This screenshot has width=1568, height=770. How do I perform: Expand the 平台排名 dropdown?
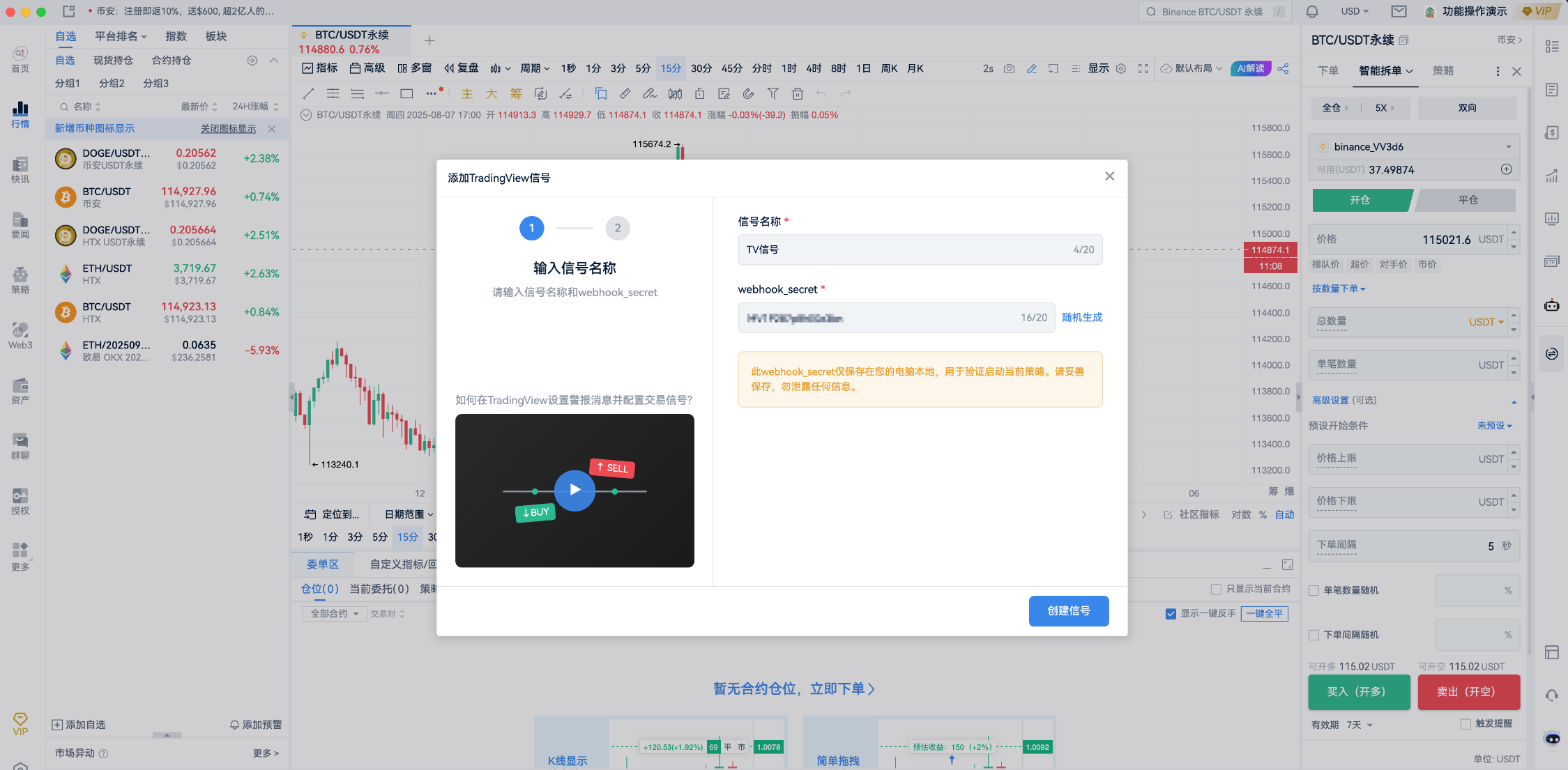121,36
